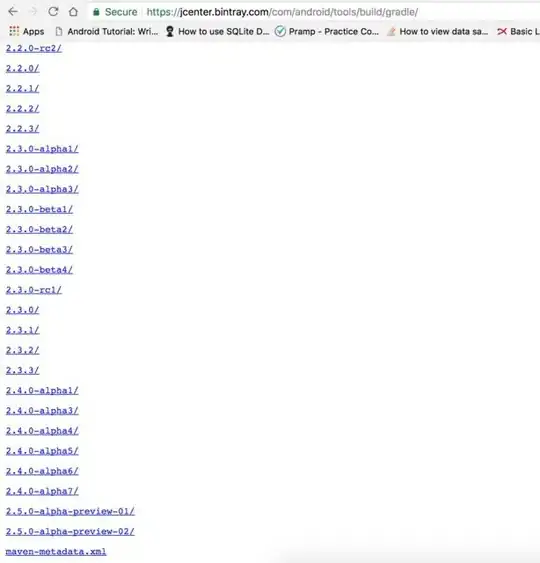540x563 pixels.
Task: Open the 2.4.0-alpha4/ directory link
Action: pyautogui.click(x=42, y=431)
